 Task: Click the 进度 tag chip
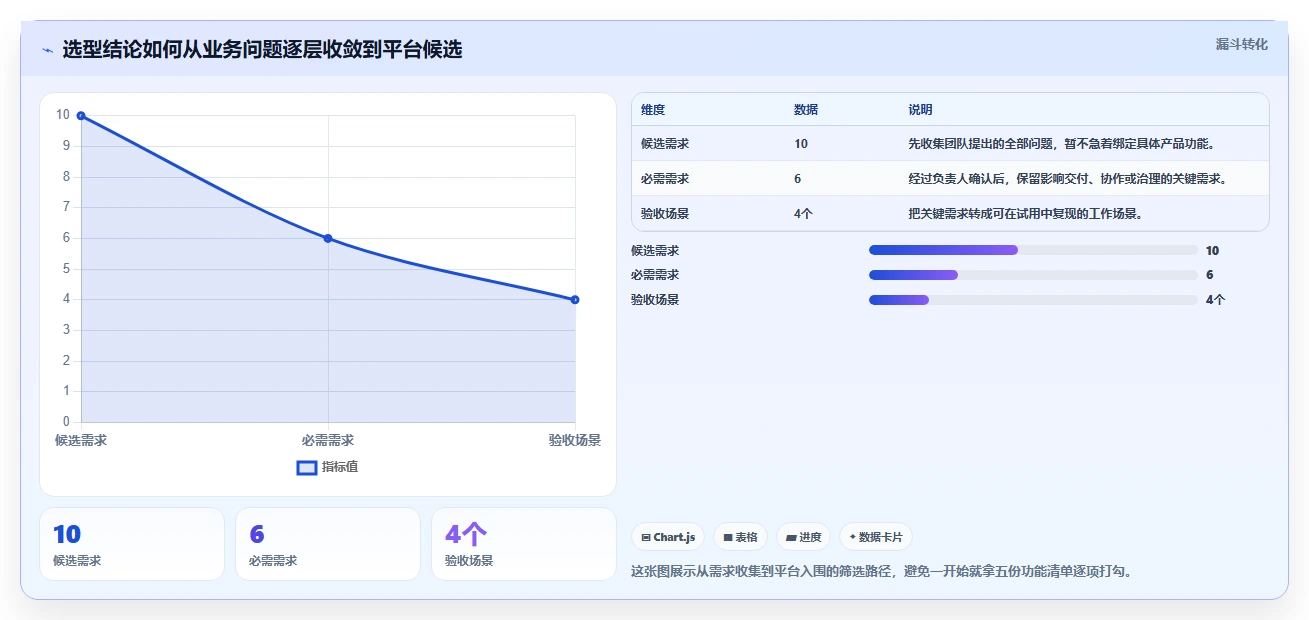tap(803, 537)
